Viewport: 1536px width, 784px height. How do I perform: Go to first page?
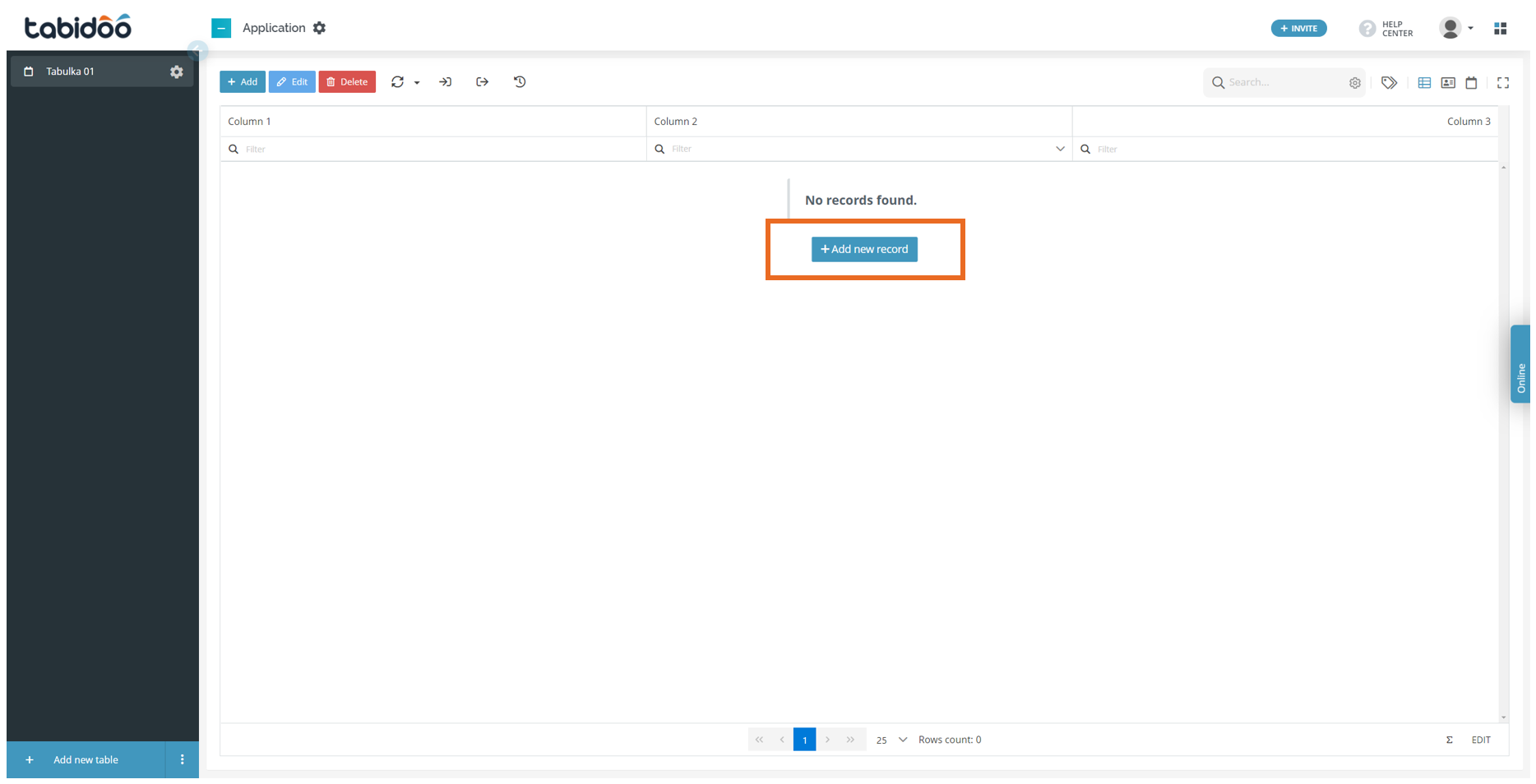coord(759,740)
